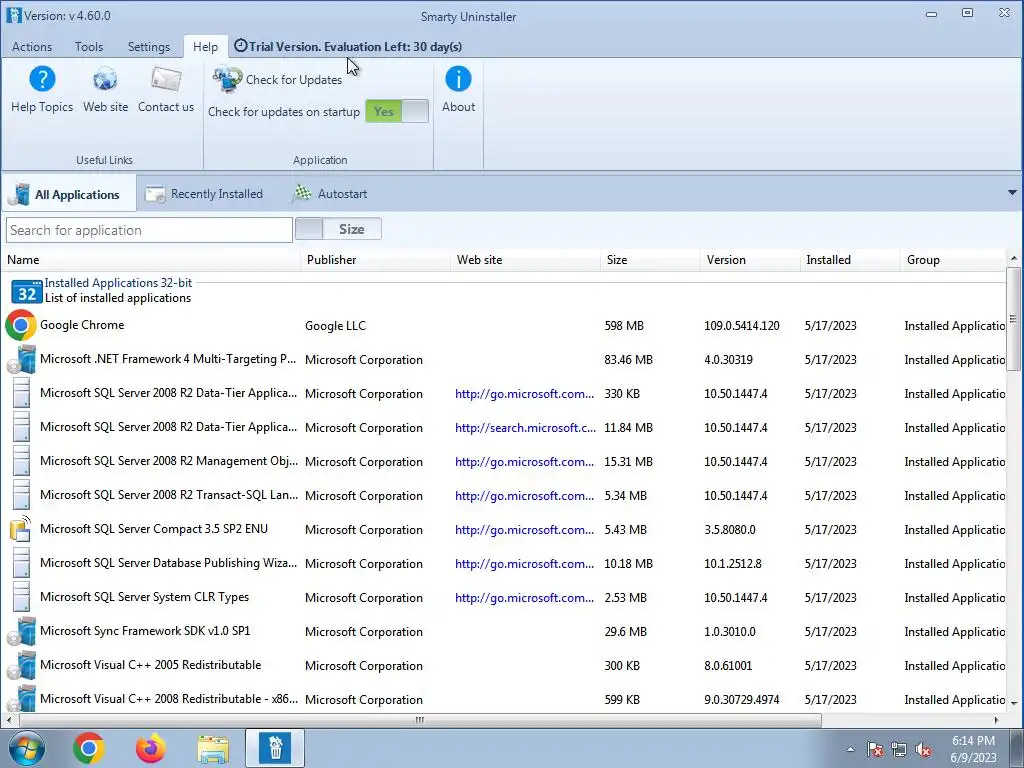1024x768 pixels.
Task: Click the Check for Updates icon
Action: coord(227,80)
